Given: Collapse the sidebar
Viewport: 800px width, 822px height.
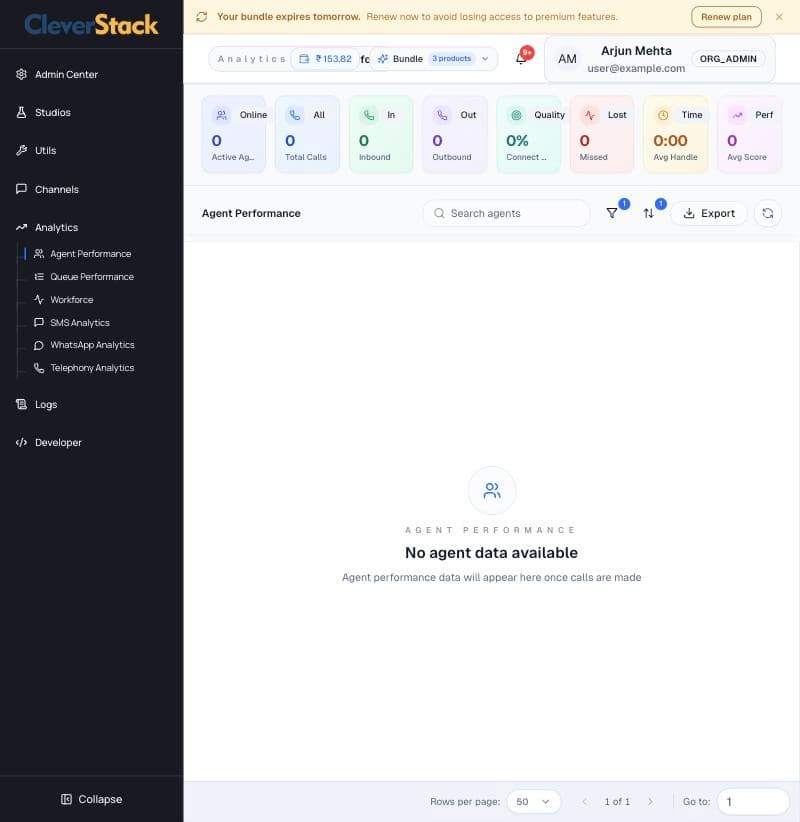Looking at the screenshot, I should tap(91, 799).
